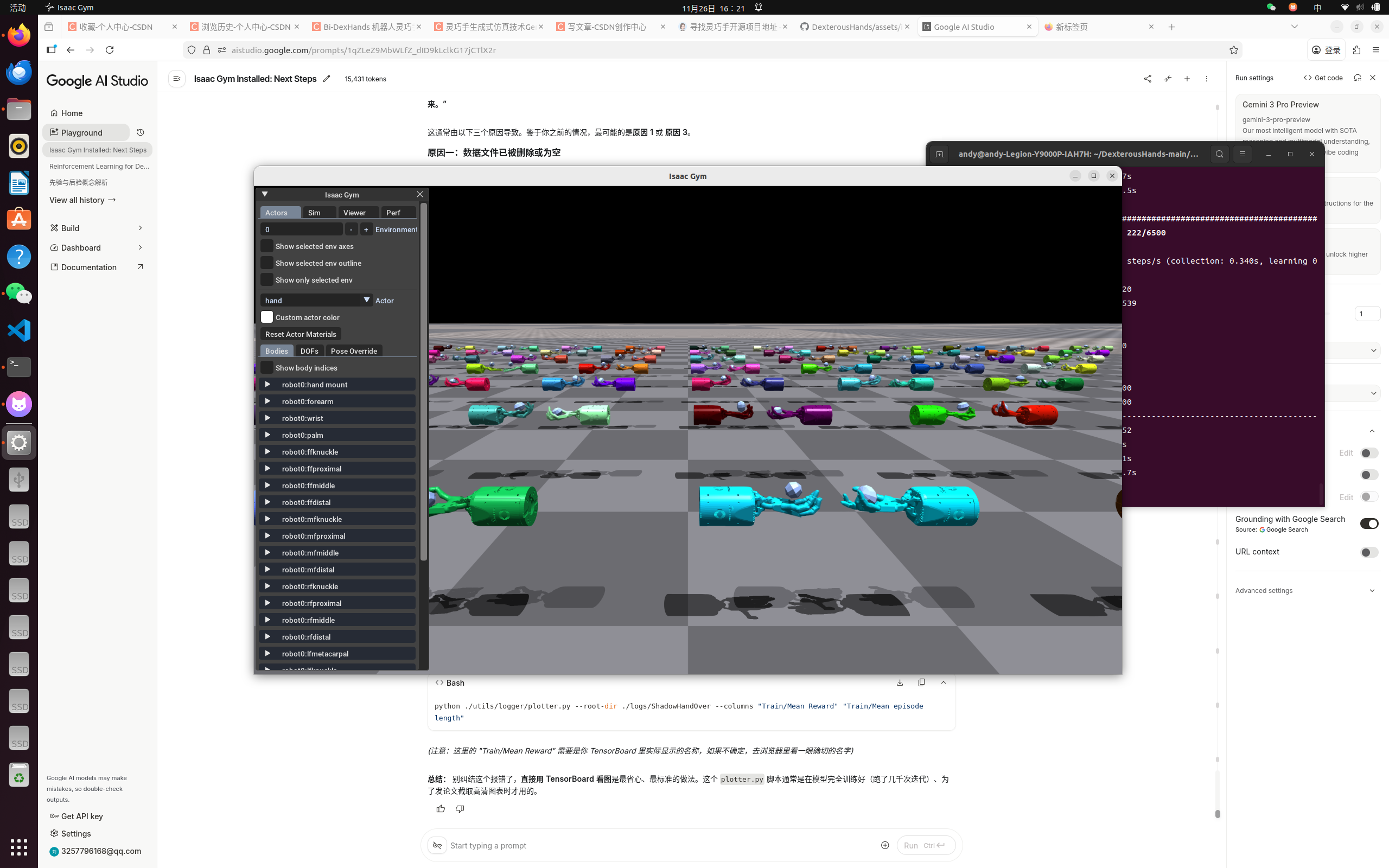This screenshot has height=868, width=1389.
Task: Select the DOFs tab
Action: tap(309, 351)
